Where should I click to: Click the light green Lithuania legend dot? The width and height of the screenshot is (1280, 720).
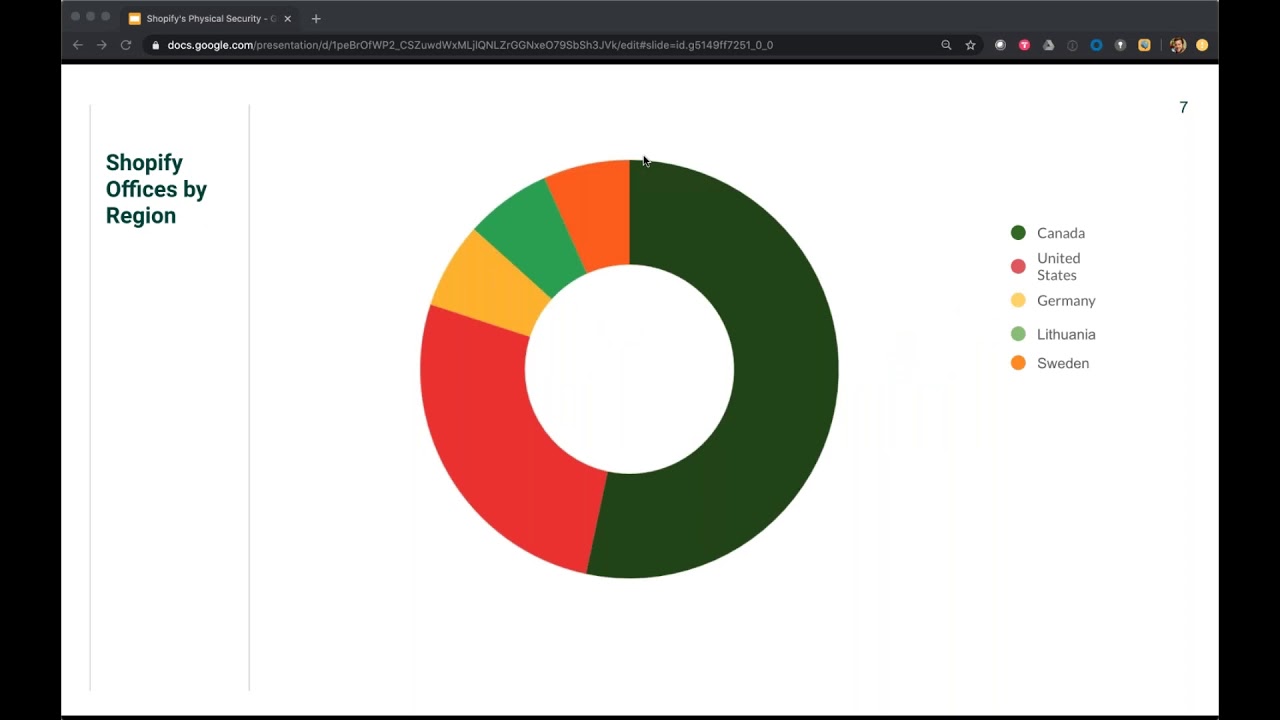tap(1018, 334)
